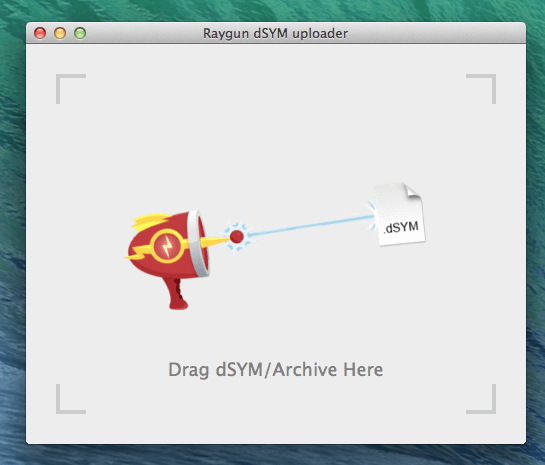This screenshot has height=465, width=545.
Task: Click the red ball at the raygun tip
Action: [x=237, y=237]
